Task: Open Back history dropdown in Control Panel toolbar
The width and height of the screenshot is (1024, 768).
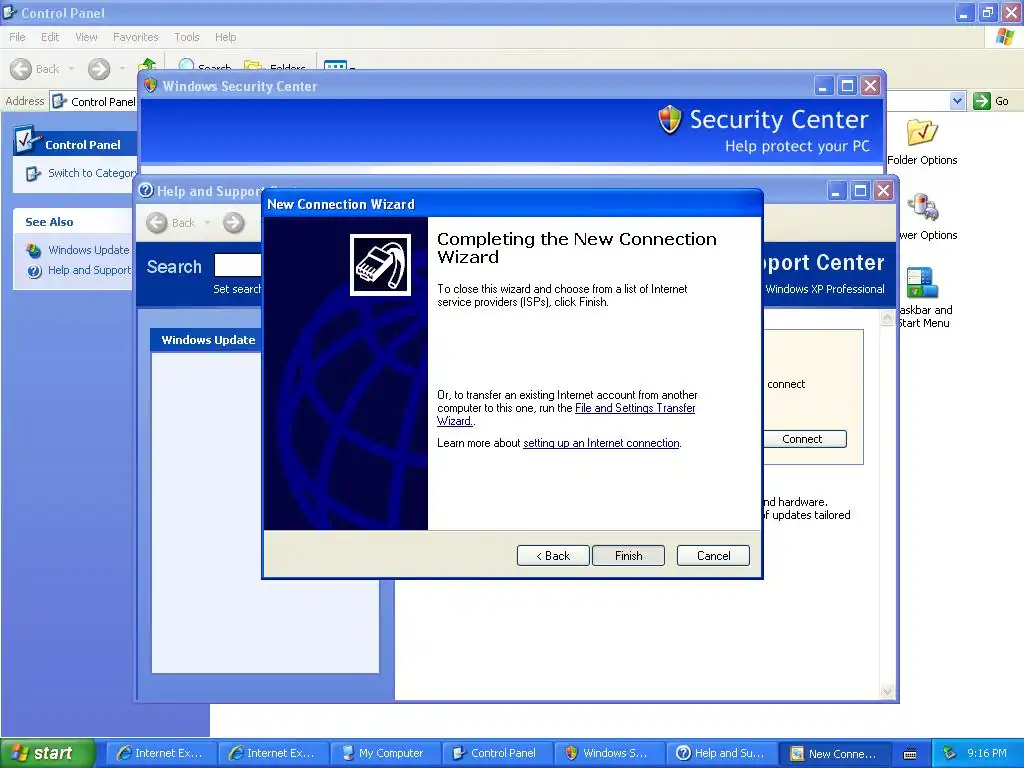Action: click(71, 69)
